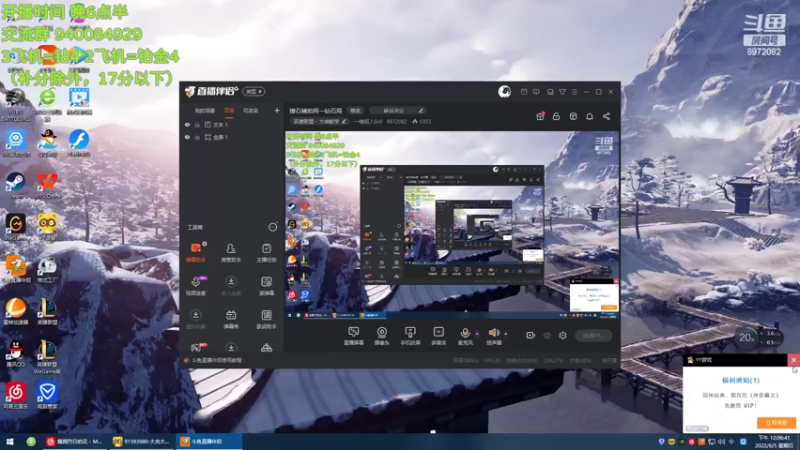Viewport: 800px width, 450px height.
Task: Click the share icon in header
Action: [x=606, y=116]
